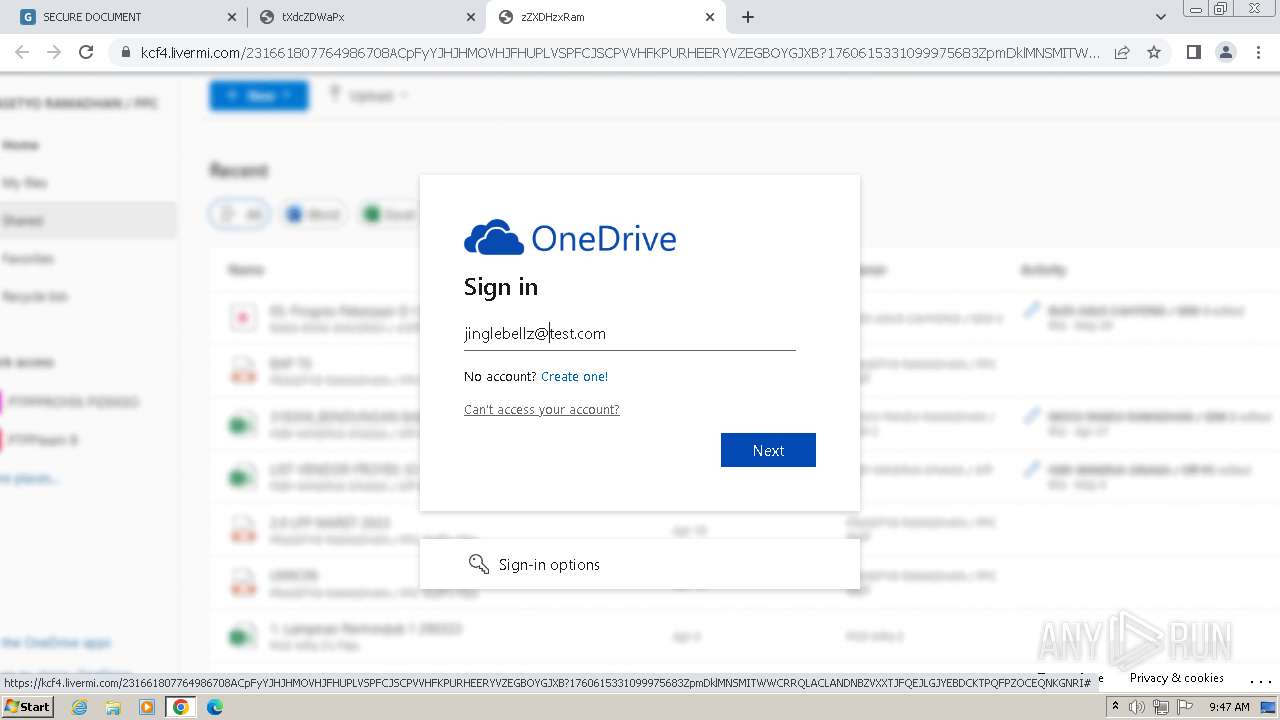Open media player taskbar icon
1280x720 pixels.
pos(147,707)
